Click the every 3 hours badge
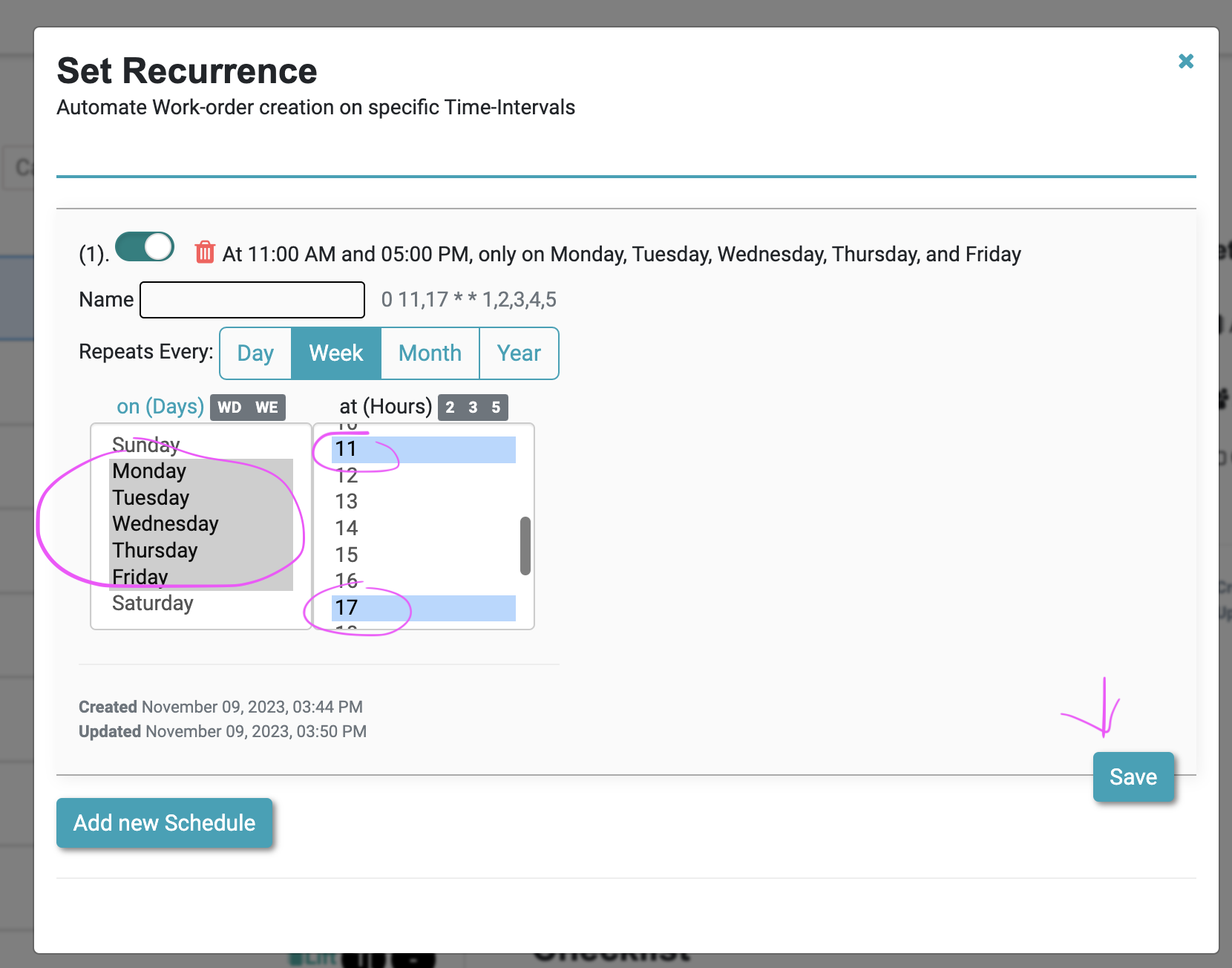Screen dimensions: 1232x968 pyautogui.click(x=473, y=408)
